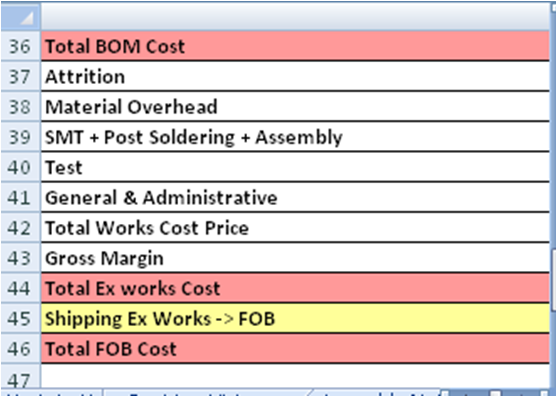
Task: Select row header 41
Action: click(20, 197)
